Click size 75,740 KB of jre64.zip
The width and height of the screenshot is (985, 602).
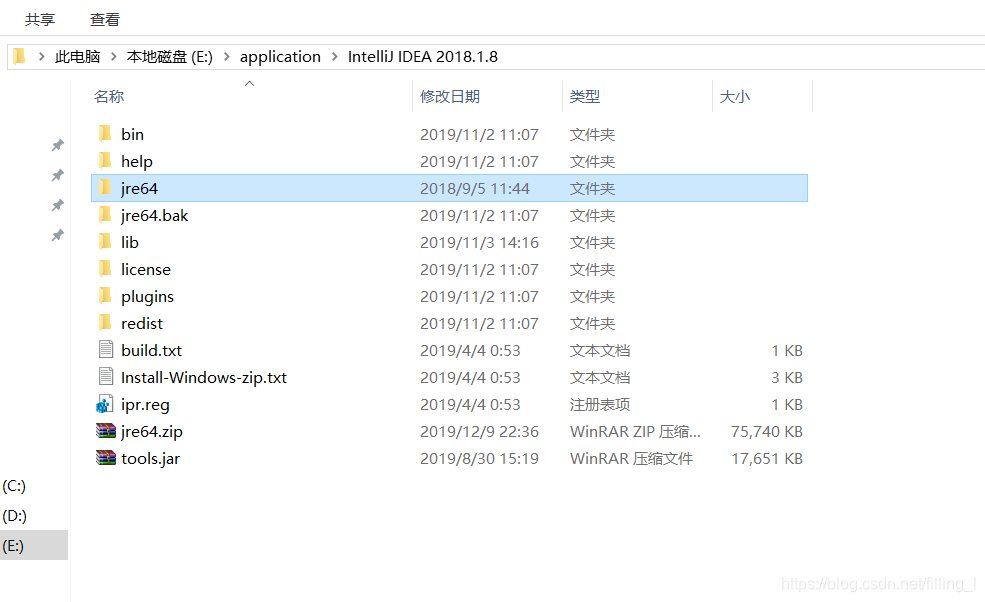[766, 432]
